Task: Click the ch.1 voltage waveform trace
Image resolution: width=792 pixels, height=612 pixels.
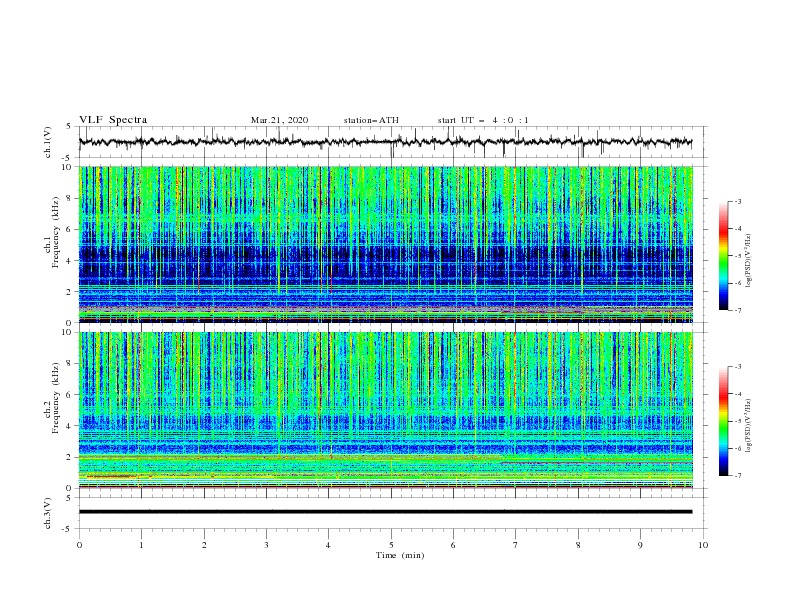Action: [x=386, y=142]
